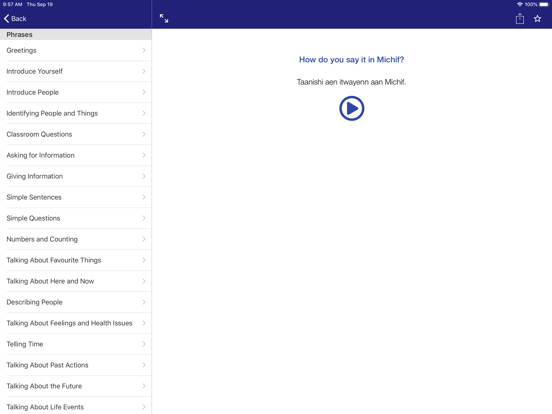Select Talking About Life Events
Image resolution: width=552 pixels, height=414 pixels.
coord(76,406)
